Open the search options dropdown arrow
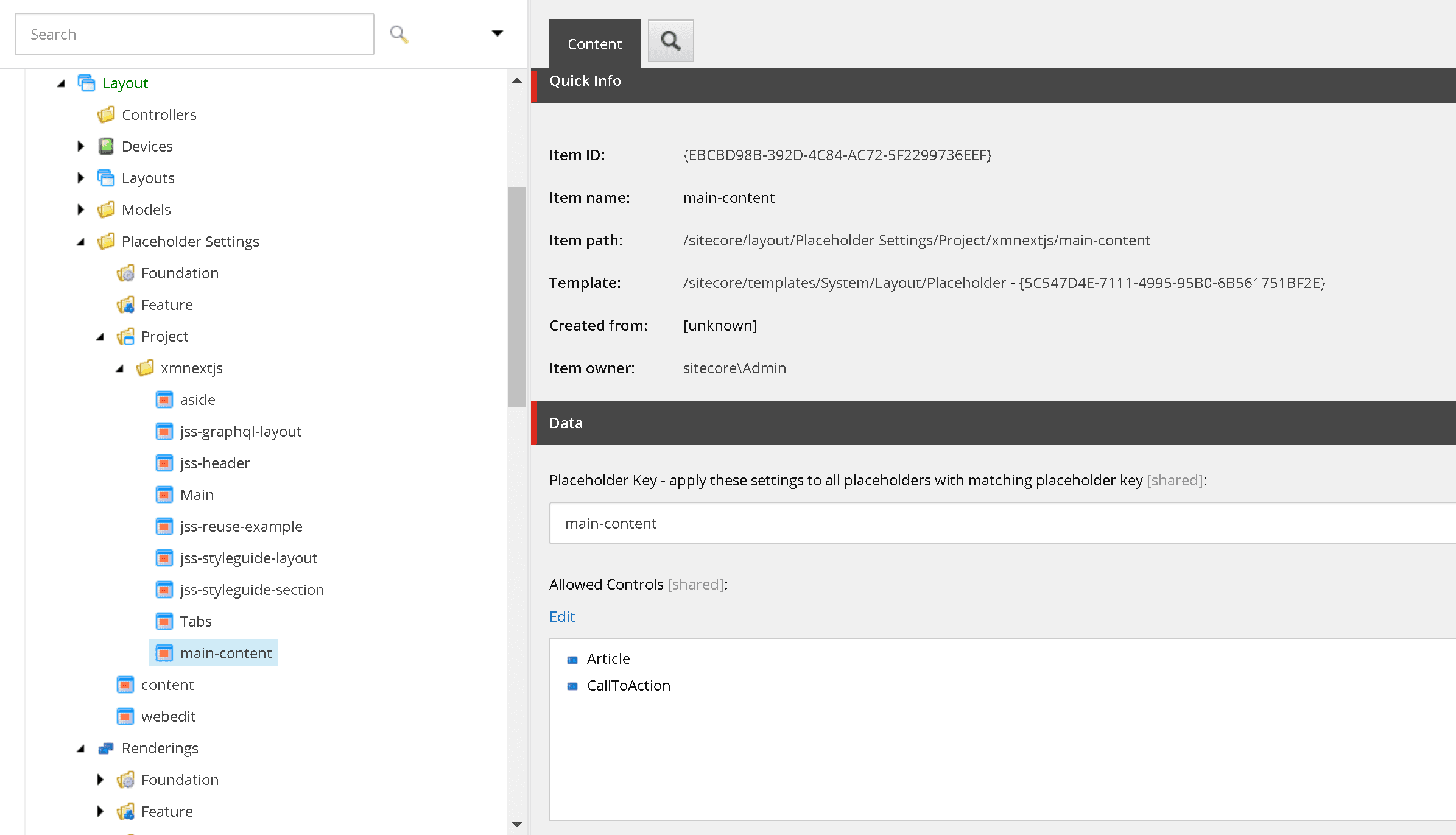The width and height of the screenshot is (1456, 835). pyautogui.click(x=497, y=33)
